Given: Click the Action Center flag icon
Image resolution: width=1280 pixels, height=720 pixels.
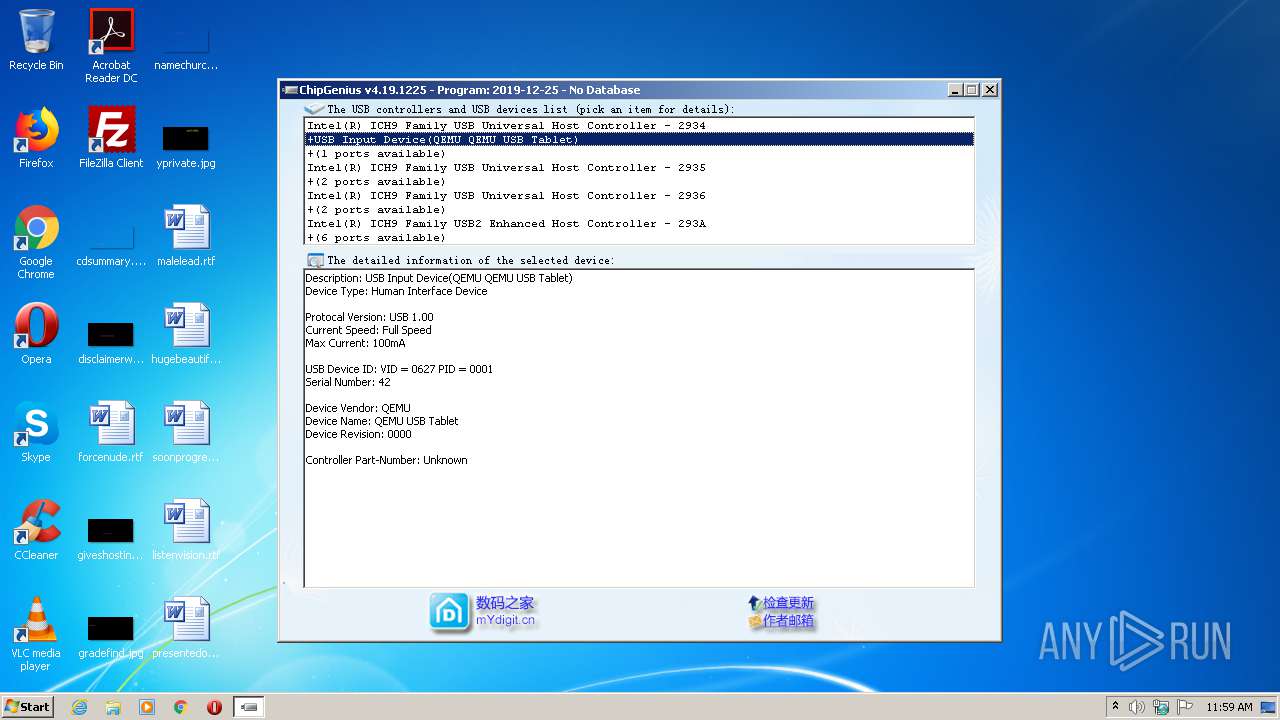Looking at the screenshot, I should 1185,707.
